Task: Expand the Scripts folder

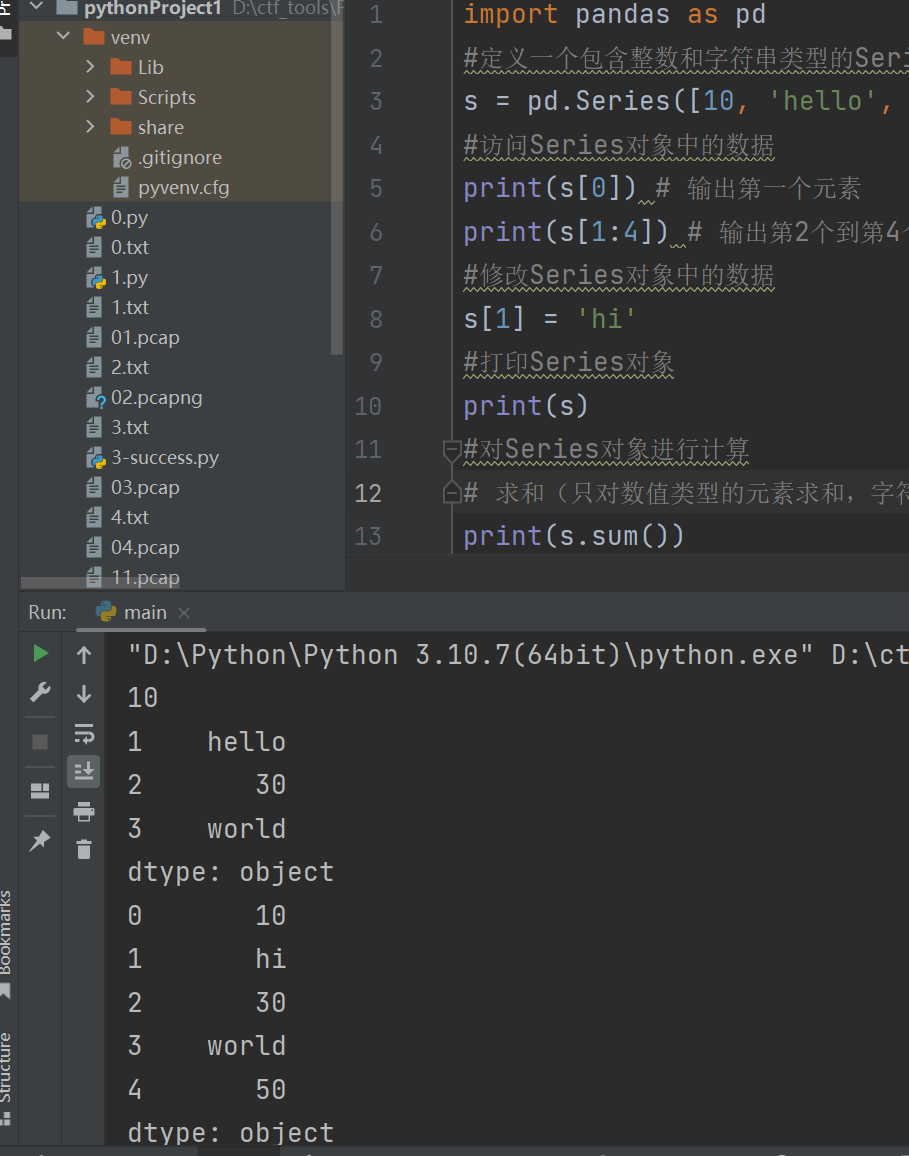Action: (91, 97)
